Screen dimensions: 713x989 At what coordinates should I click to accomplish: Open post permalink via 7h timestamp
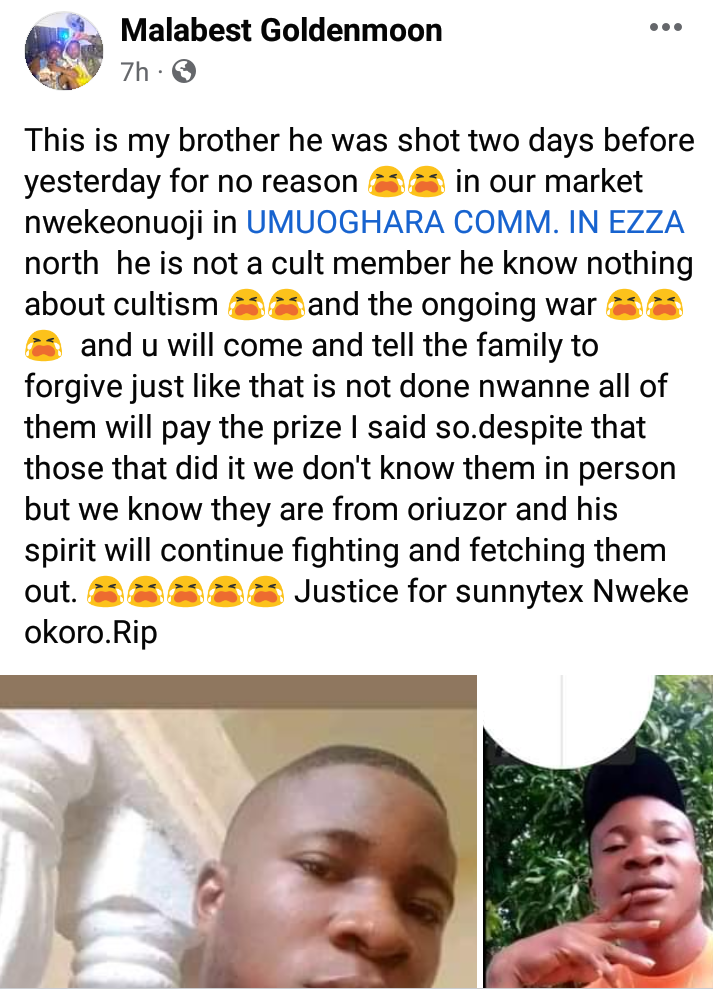pyautogui.click(x=134, y=72)
